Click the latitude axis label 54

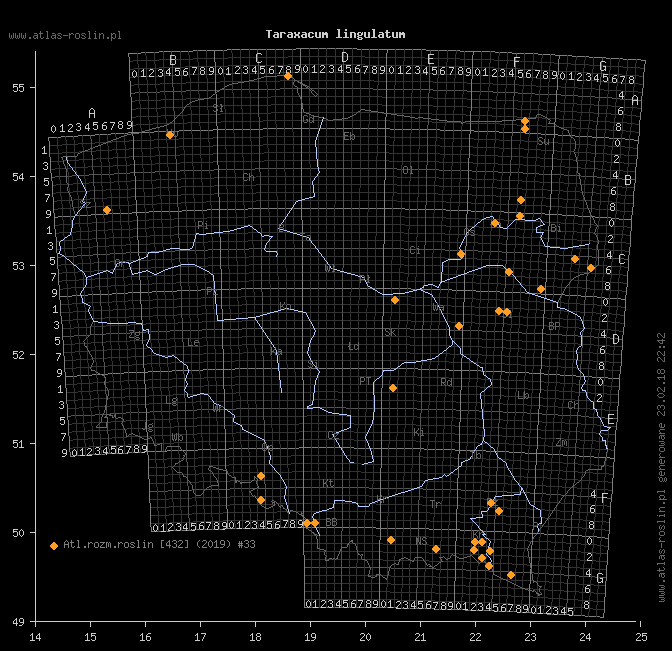18,177
